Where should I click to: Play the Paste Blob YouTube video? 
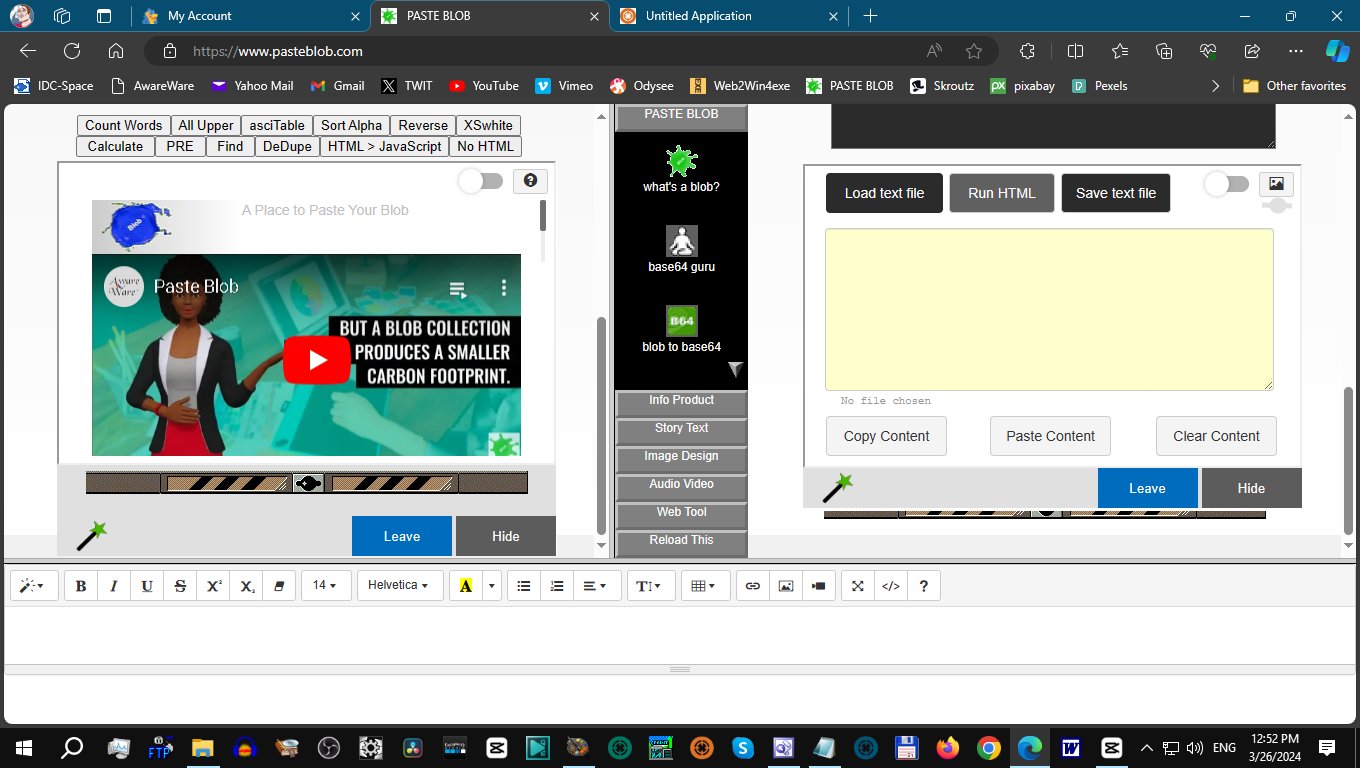(x=317, y=360)
